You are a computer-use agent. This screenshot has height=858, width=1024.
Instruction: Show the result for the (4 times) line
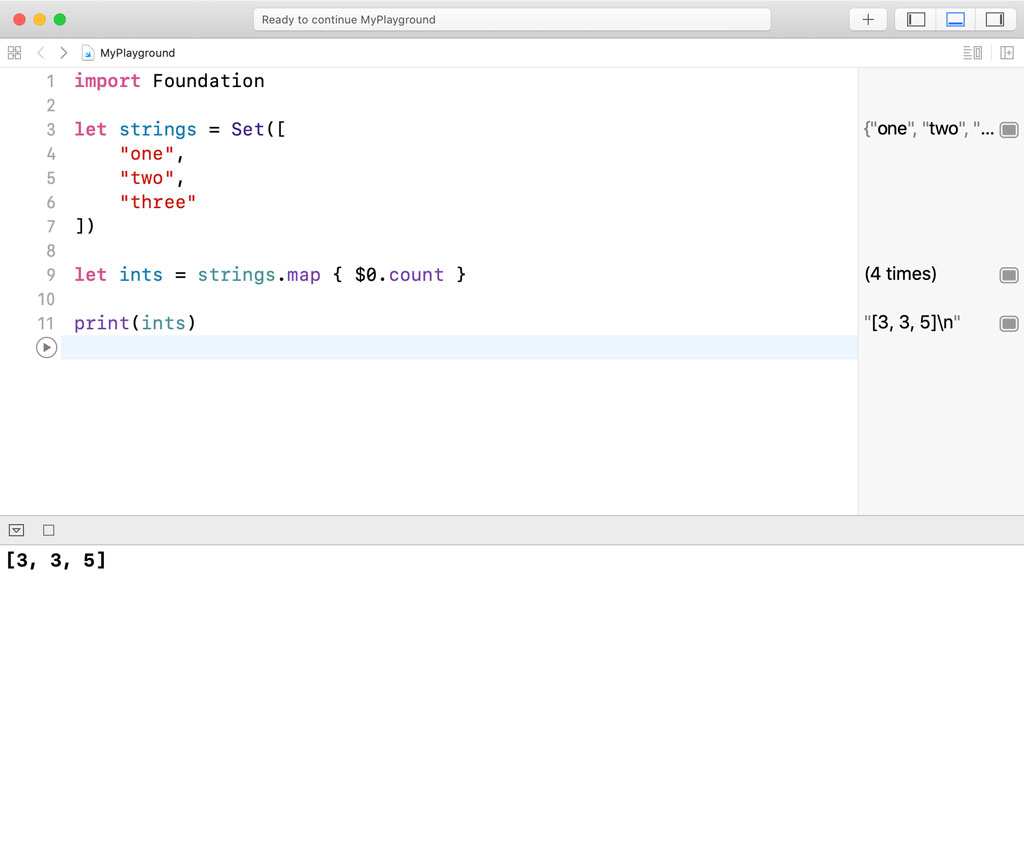[1009, 275]
